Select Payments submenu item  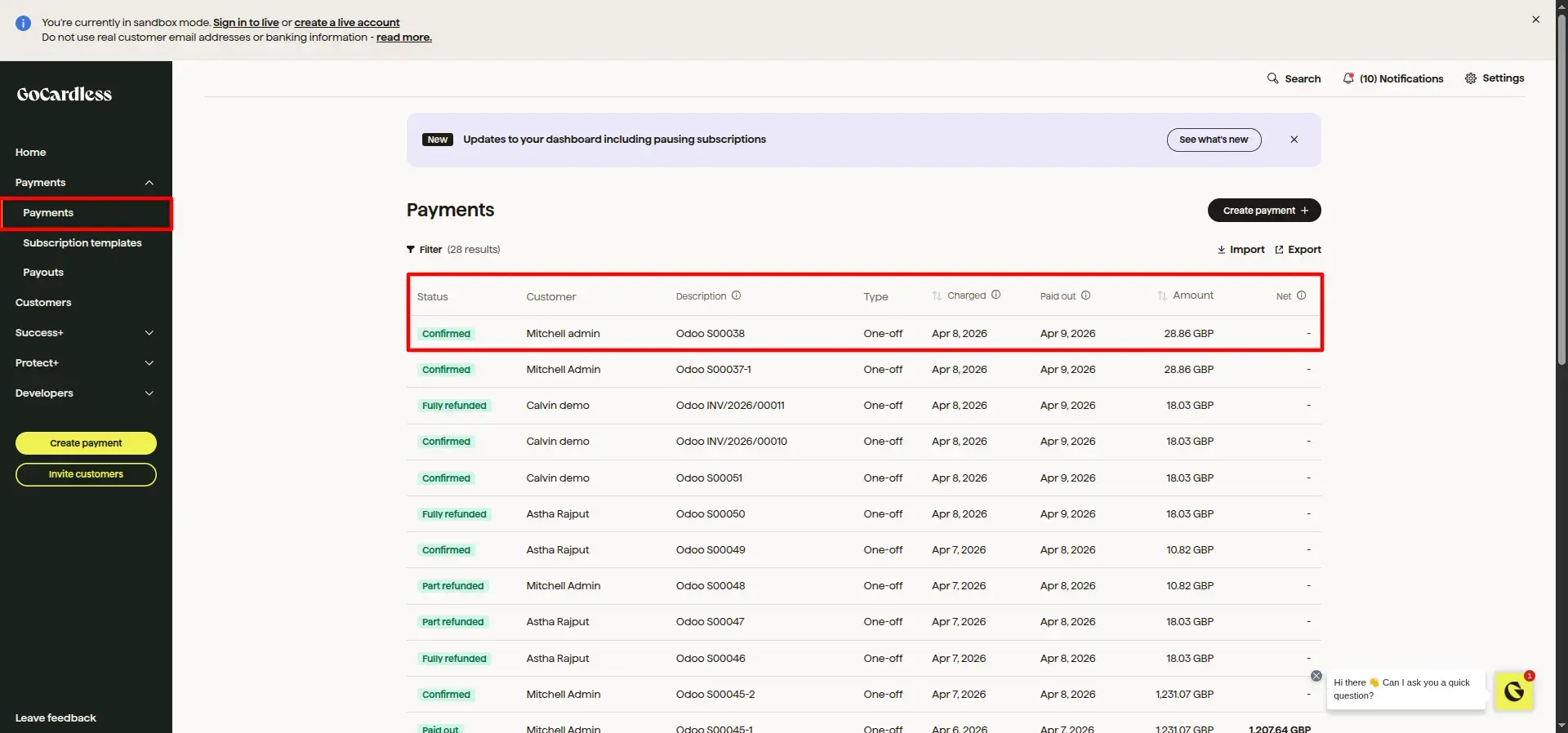86,213
